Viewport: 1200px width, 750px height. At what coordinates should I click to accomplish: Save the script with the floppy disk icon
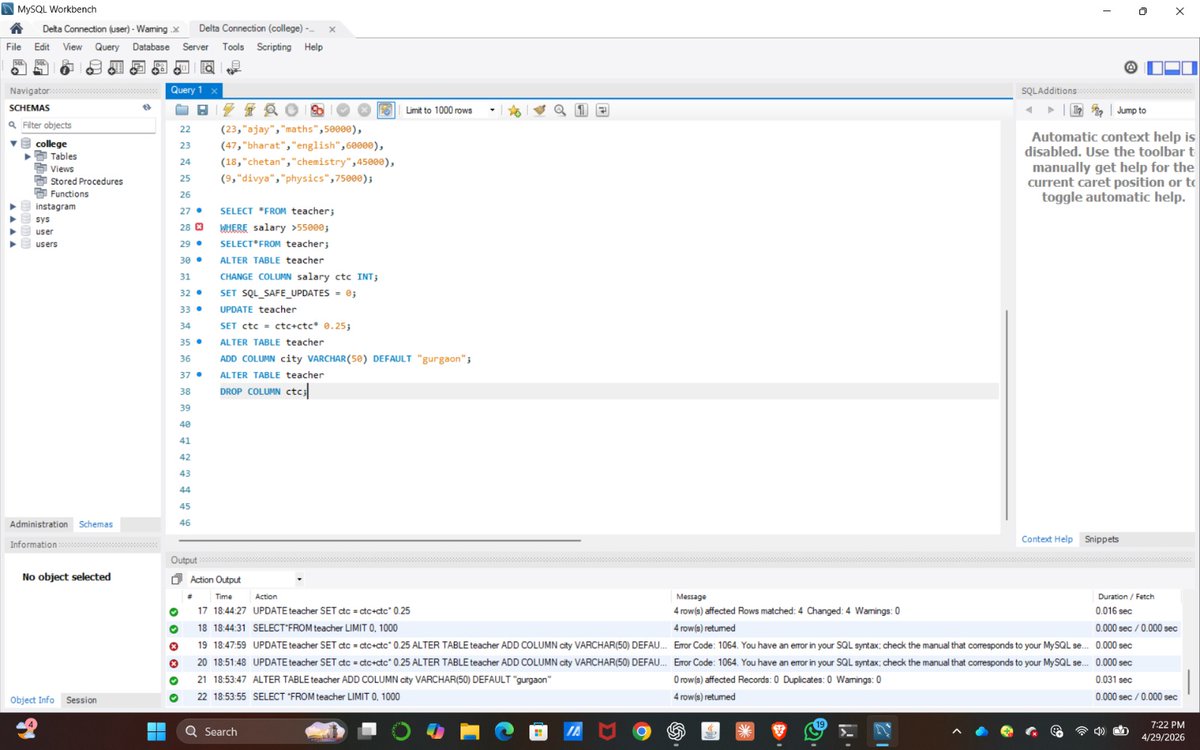(203, 110)
